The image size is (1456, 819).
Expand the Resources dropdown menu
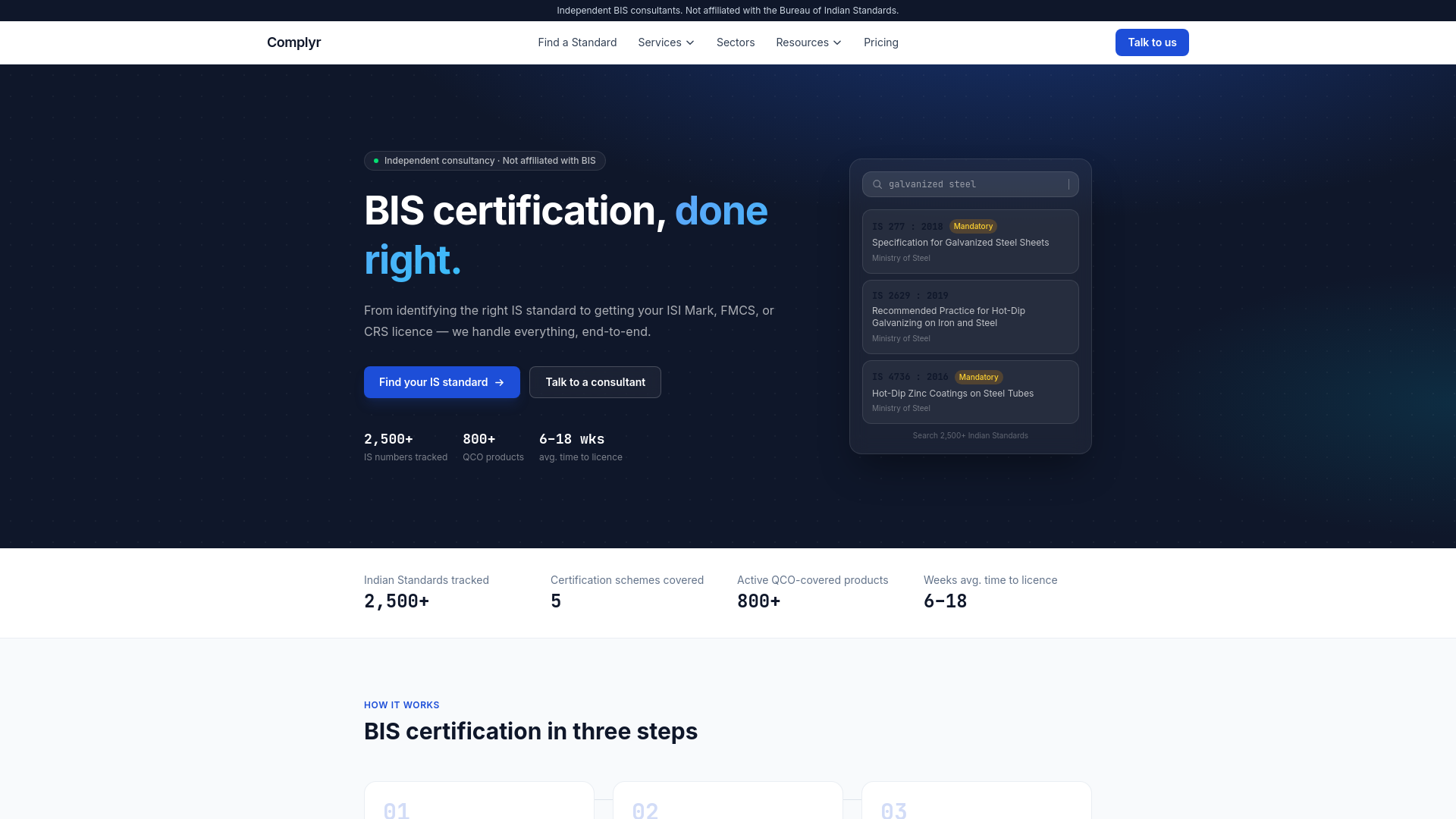pos(808,42)
